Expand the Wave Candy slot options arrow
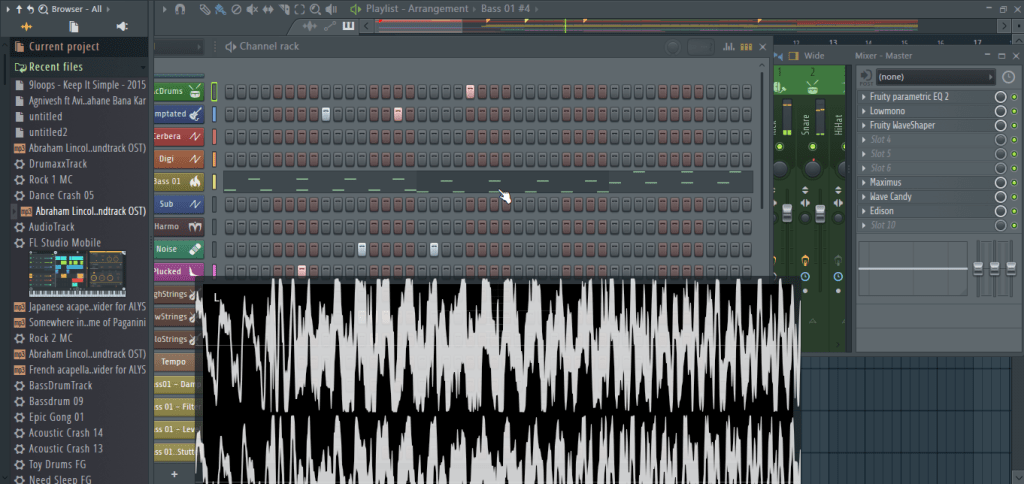 (863, 198)
